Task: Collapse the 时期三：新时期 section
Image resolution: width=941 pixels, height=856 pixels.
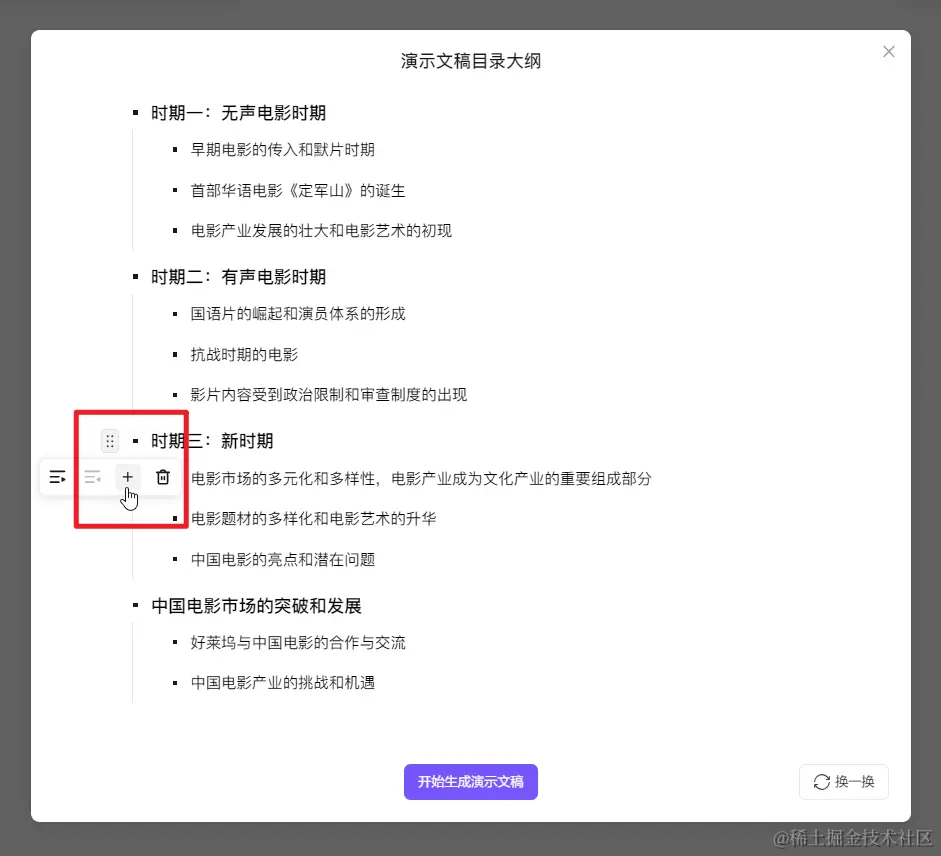Action: [x=134, y=440]
